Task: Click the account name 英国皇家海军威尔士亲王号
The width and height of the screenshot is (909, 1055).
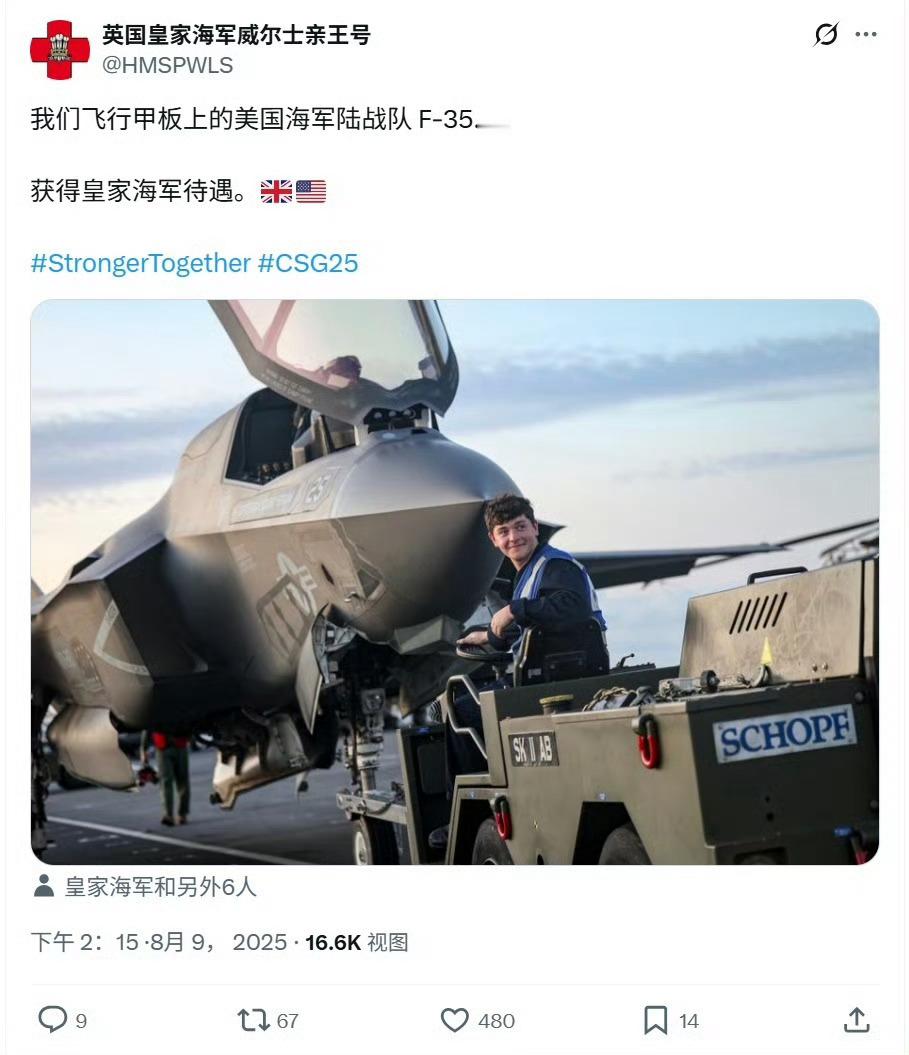Action: coord(236,34)
